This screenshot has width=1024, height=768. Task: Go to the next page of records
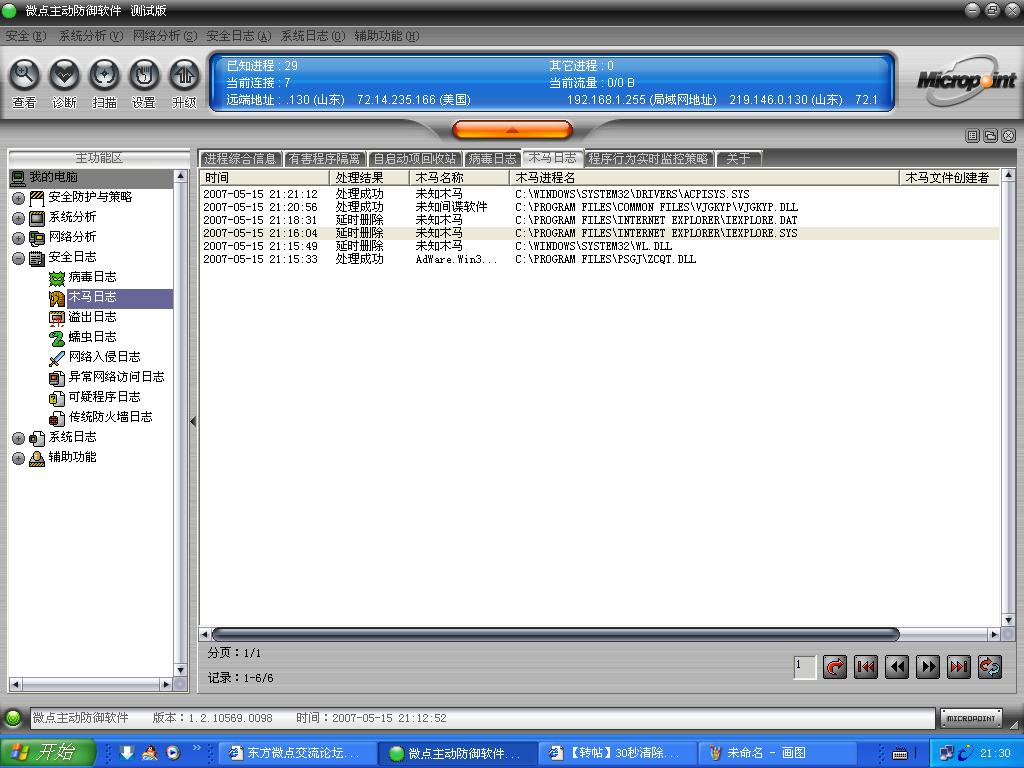[928, 667]
